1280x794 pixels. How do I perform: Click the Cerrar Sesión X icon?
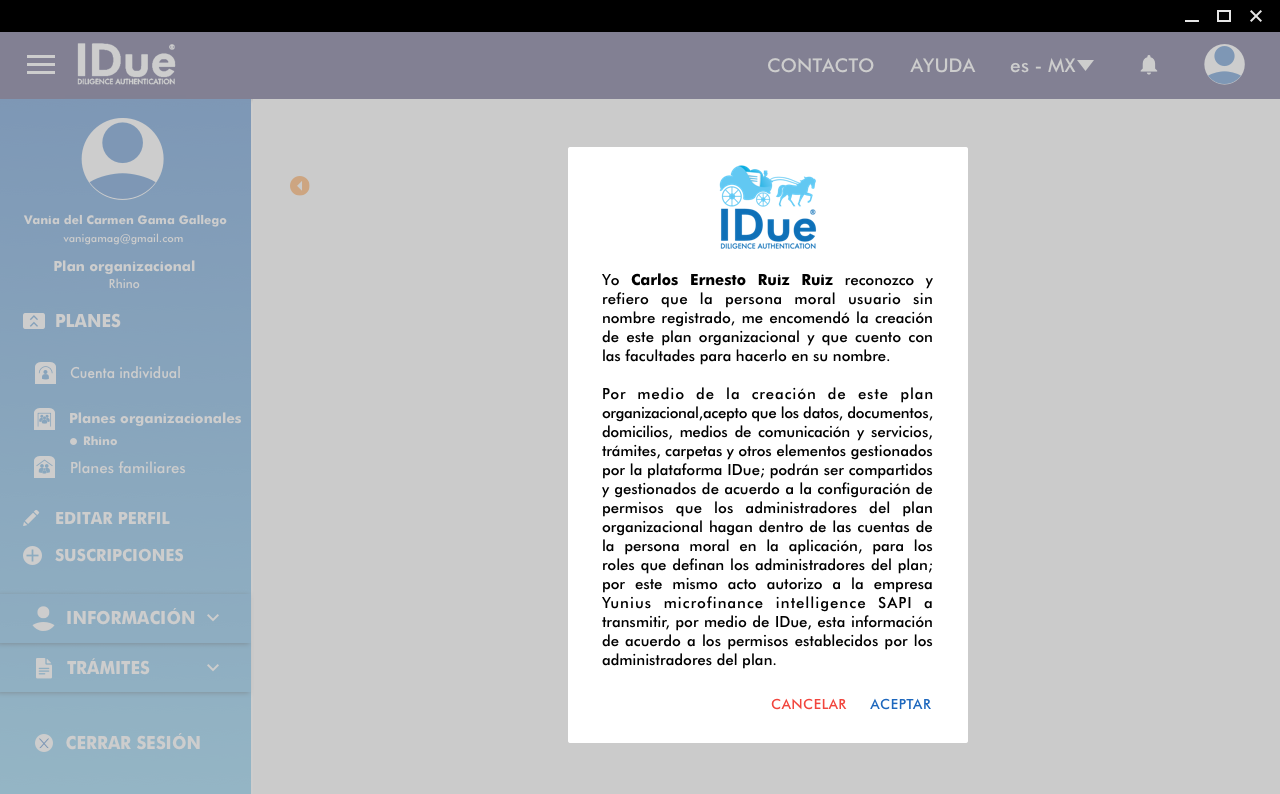44,743
